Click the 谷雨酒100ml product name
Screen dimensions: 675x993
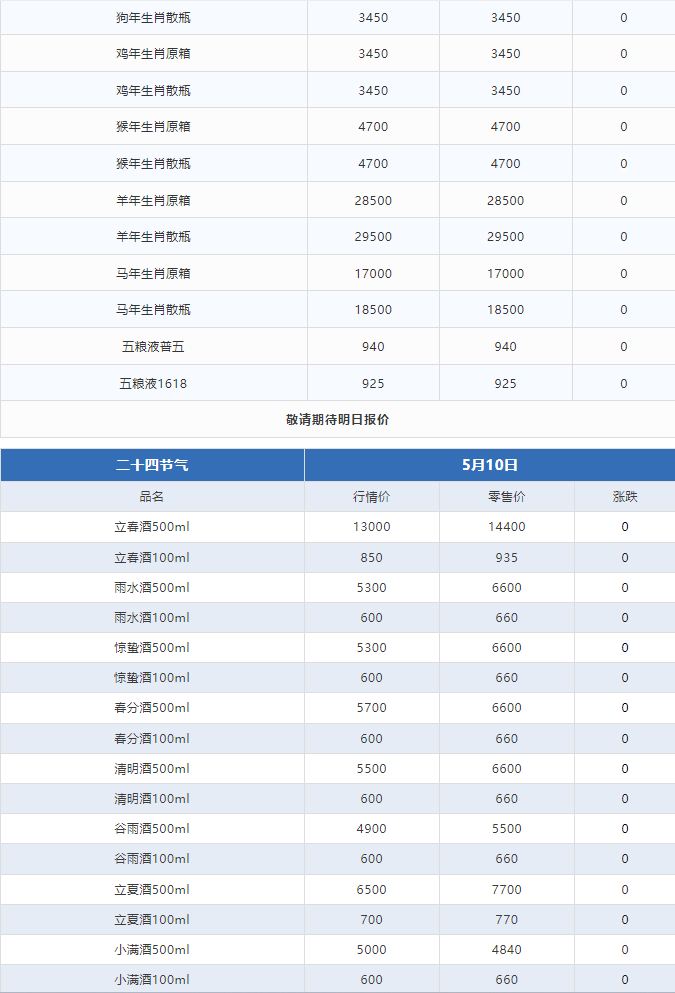(x=152, y=859)
